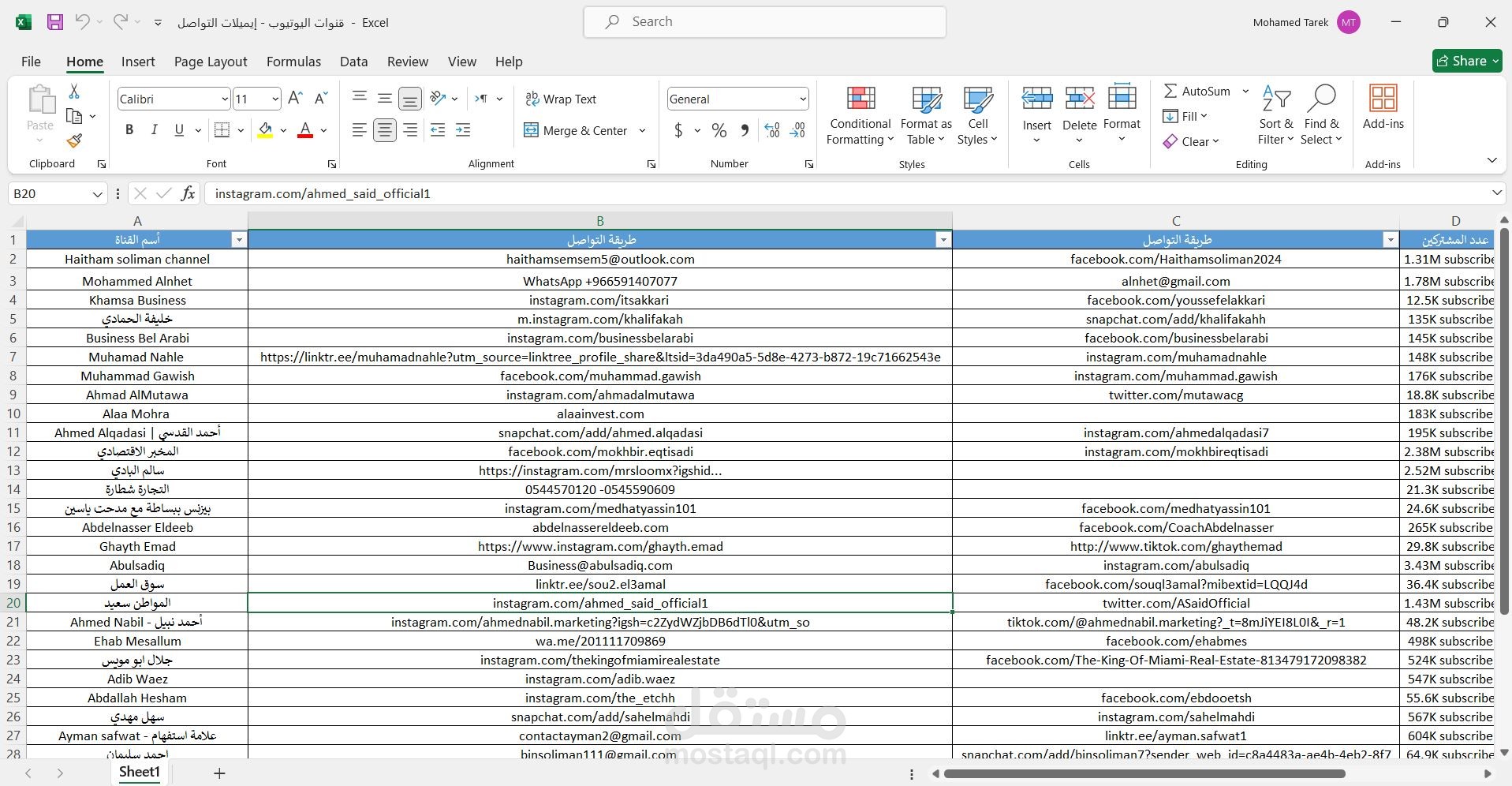Switch to the Review tab
1512x786 pixels.
click(x=408, y=62)
